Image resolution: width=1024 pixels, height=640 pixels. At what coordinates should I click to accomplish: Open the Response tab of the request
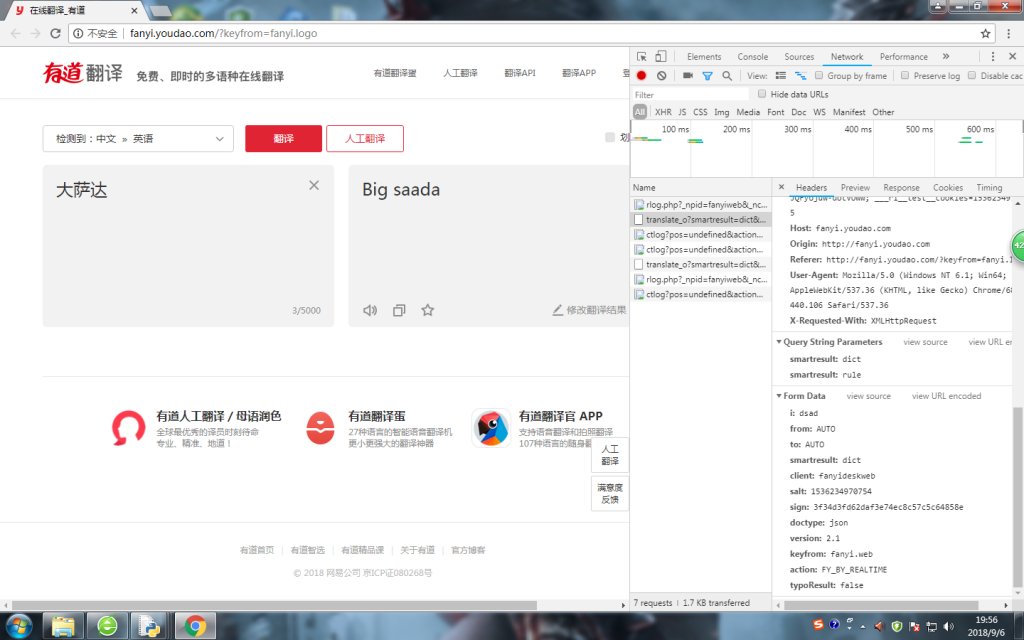[901, 187]
